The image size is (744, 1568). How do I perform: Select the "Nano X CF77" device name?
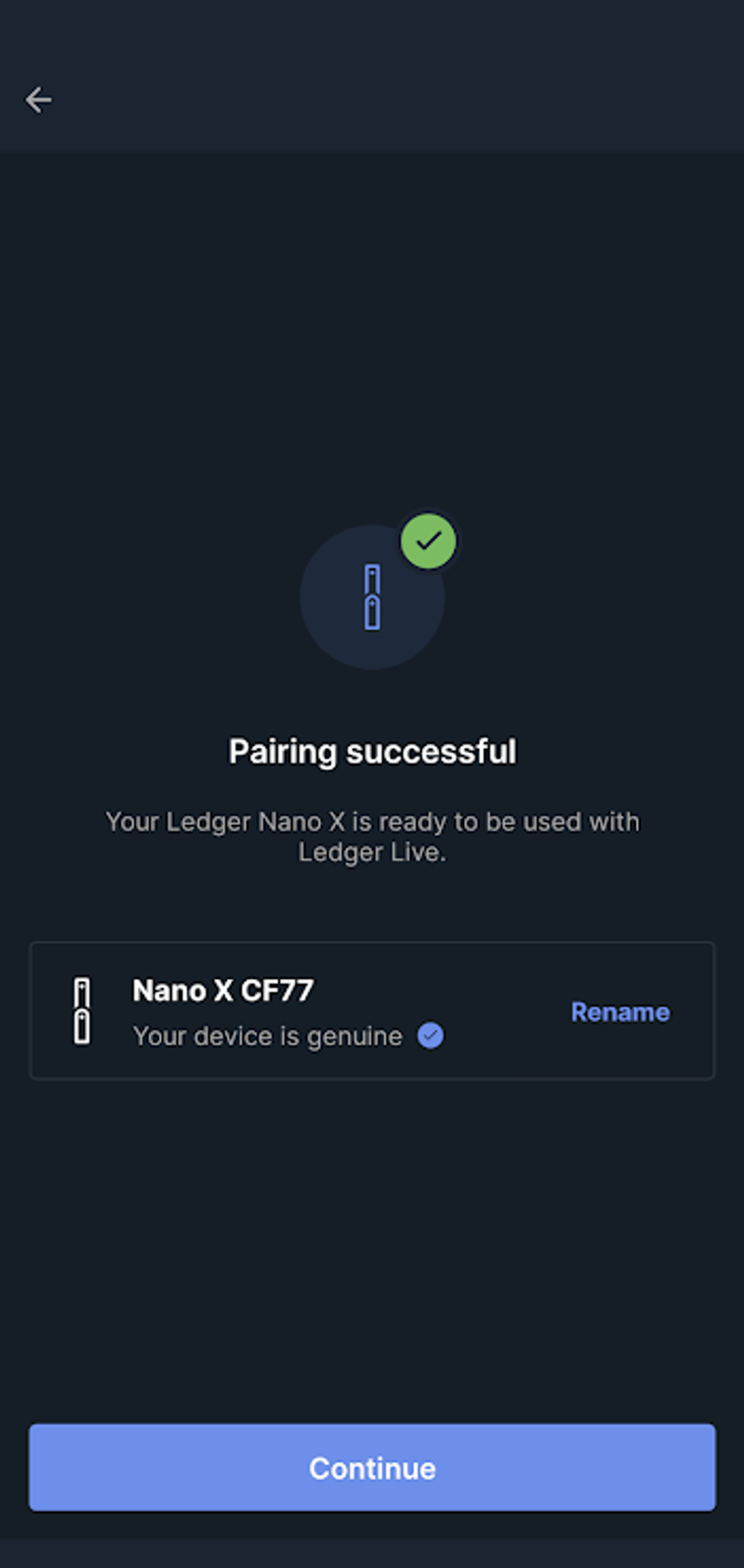(x=222, y=990)
